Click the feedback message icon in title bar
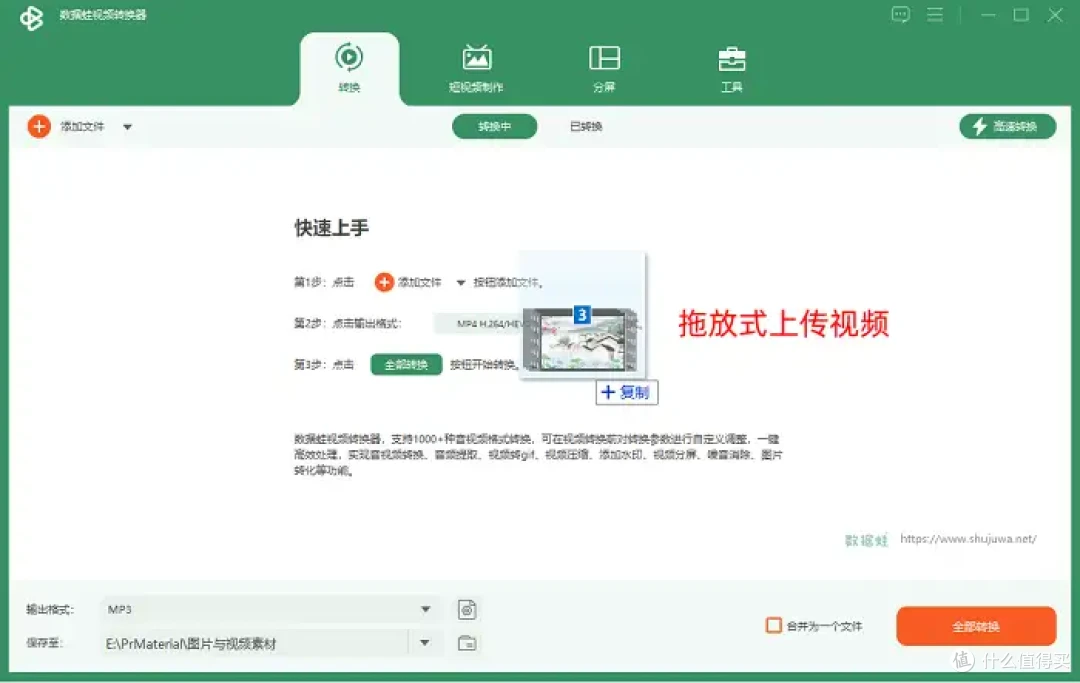Viewport: 1080px width, 683px height. (901, 14)
